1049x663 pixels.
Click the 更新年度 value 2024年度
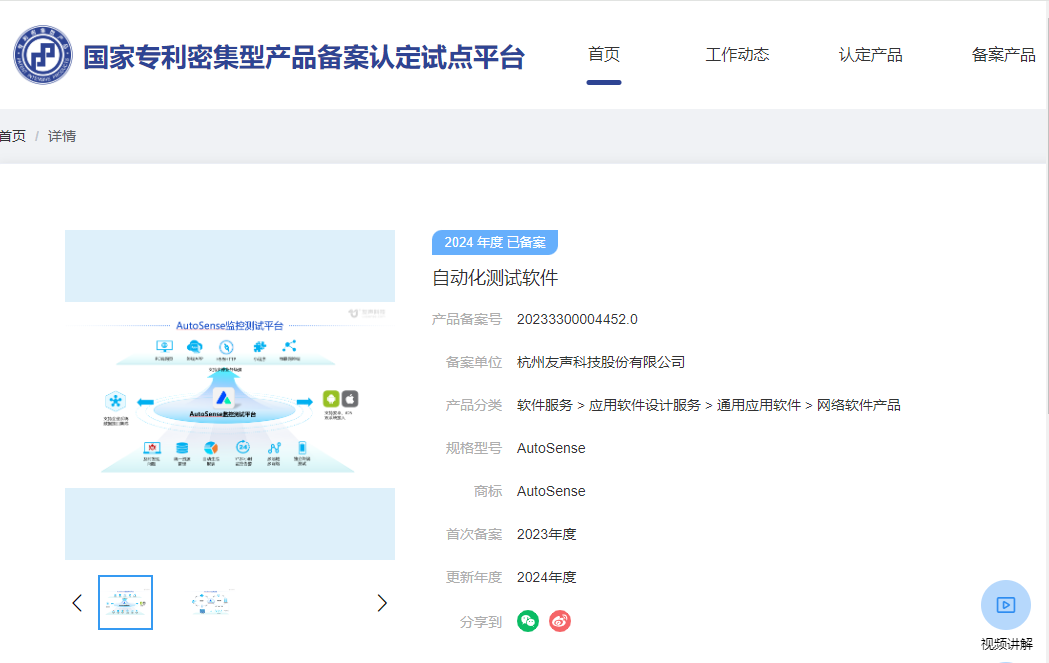(547, 577)
